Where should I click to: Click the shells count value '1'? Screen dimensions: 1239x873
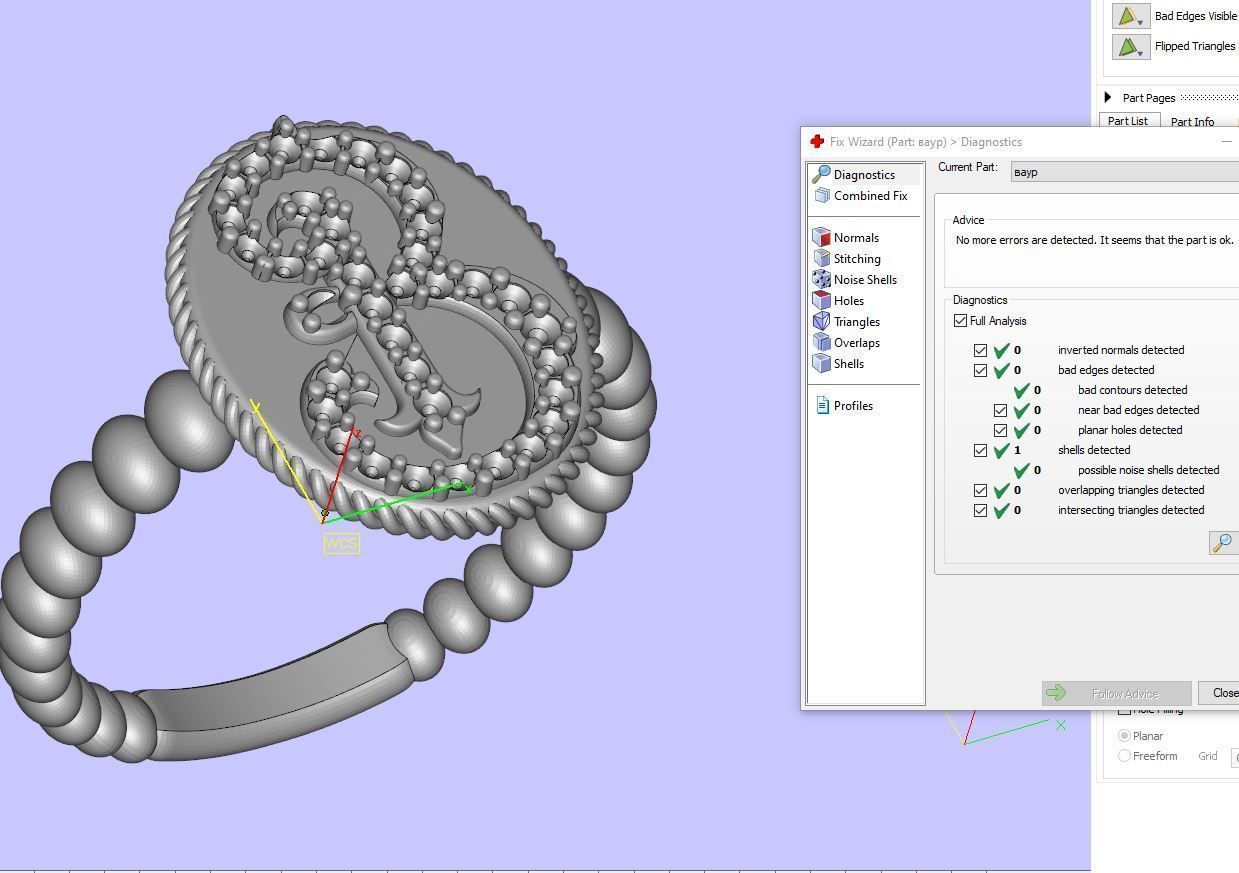[x=1017, y=450]
